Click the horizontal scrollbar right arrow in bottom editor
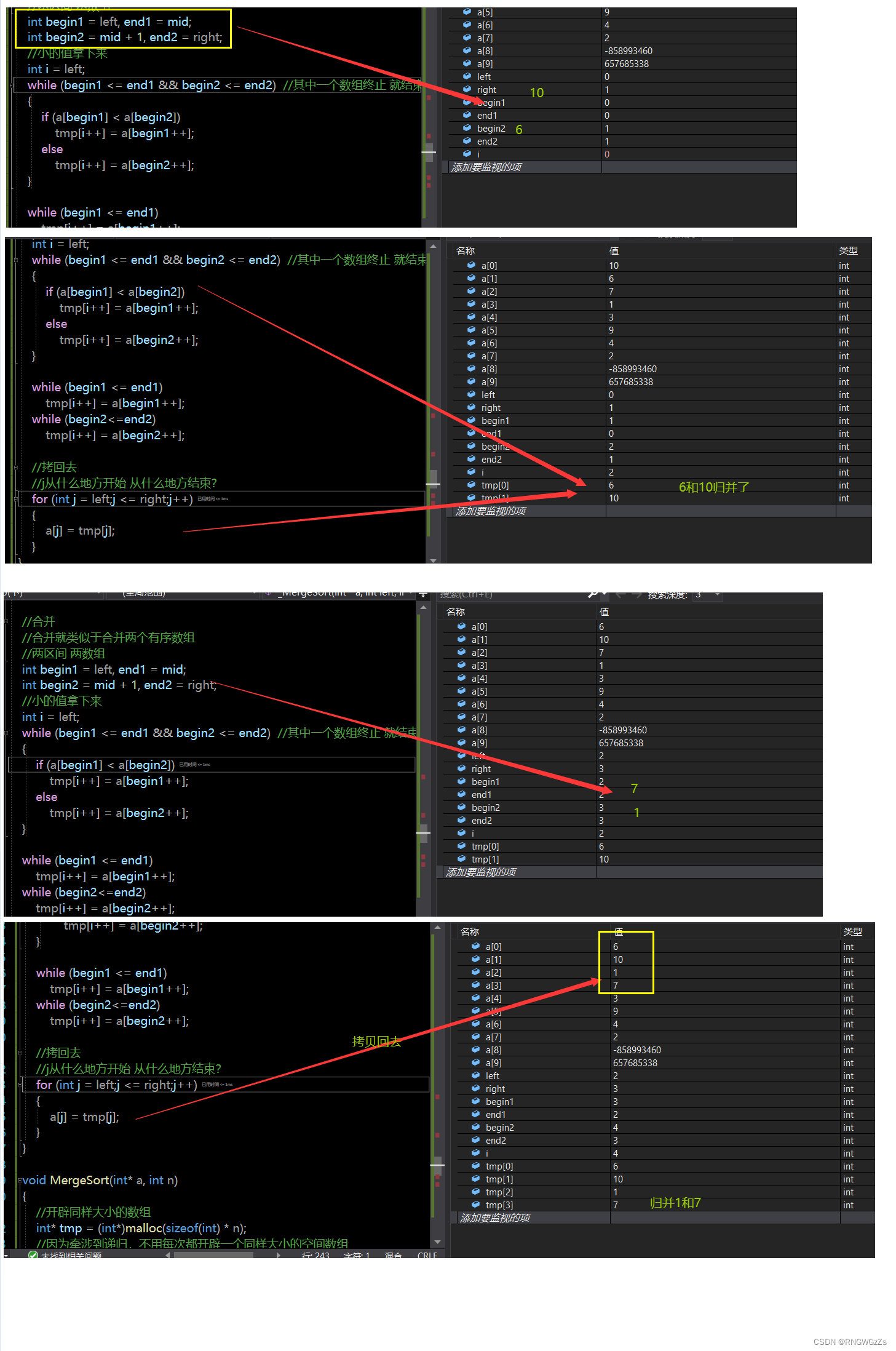896x1351 pixels. (x=279, y=1255)
